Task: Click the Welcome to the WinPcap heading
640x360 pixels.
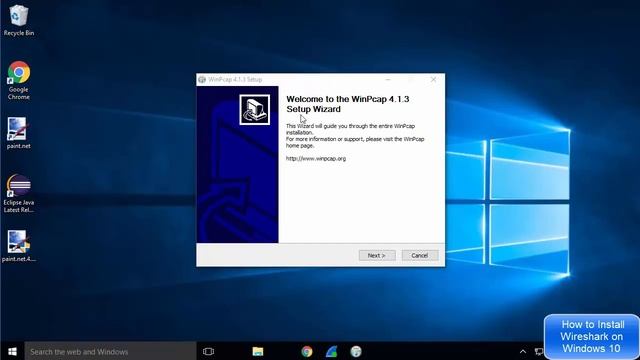Action: tap(347, 104)
